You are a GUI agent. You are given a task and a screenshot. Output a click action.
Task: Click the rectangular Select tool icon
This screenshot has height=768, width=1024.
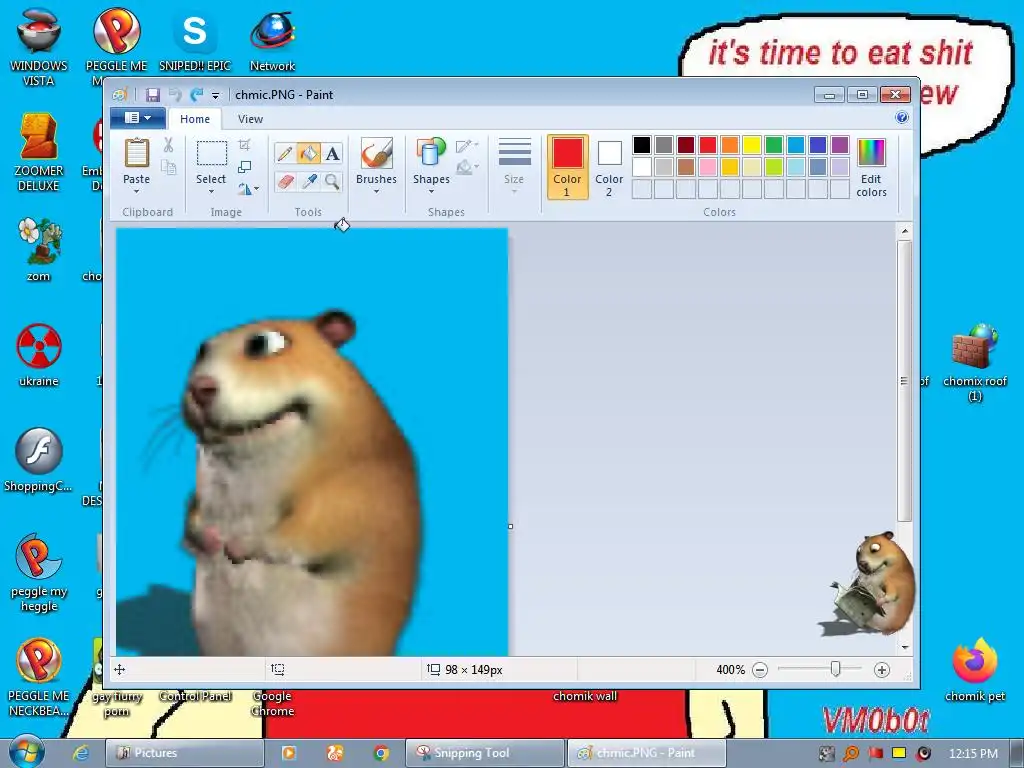212,153
